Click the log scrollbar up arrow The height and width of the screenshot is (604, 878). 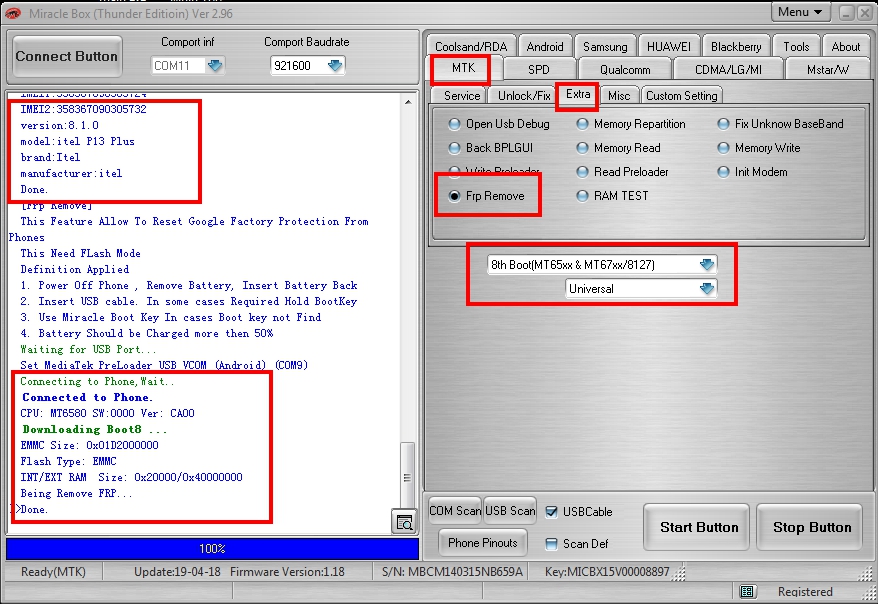coord(408,102)
